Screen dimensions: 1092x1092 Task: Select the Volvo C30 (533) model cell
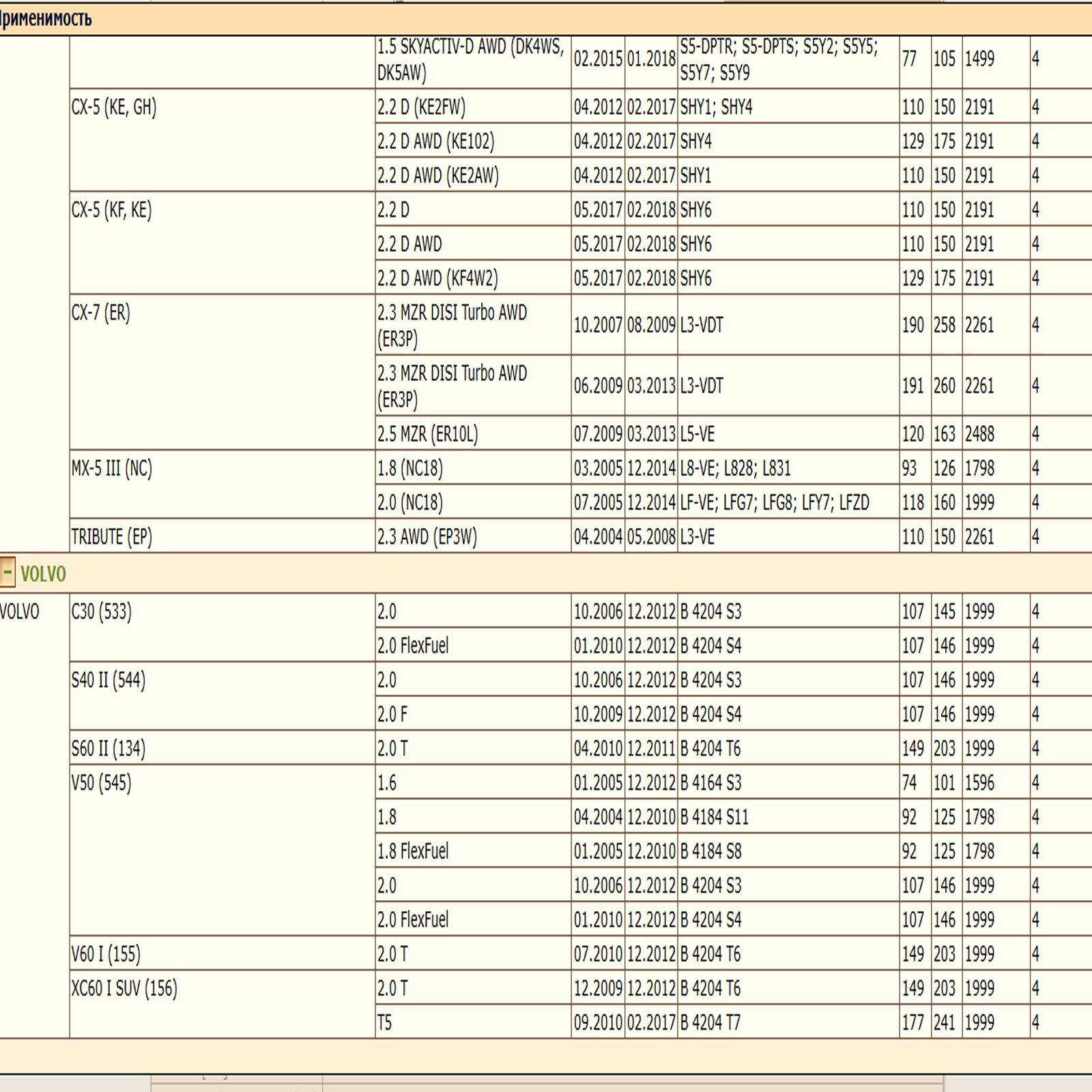(x=101, y=612)
